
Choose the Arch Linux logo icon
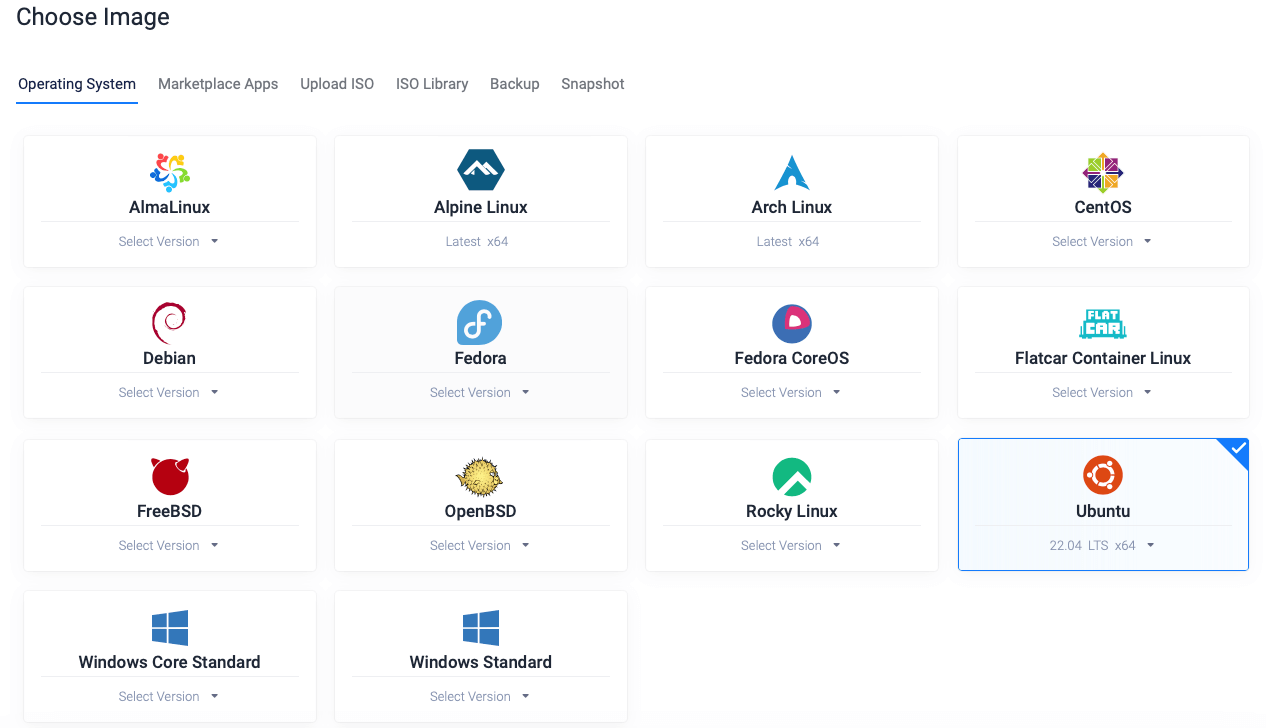pyautogui.click(x=792, y=172)
